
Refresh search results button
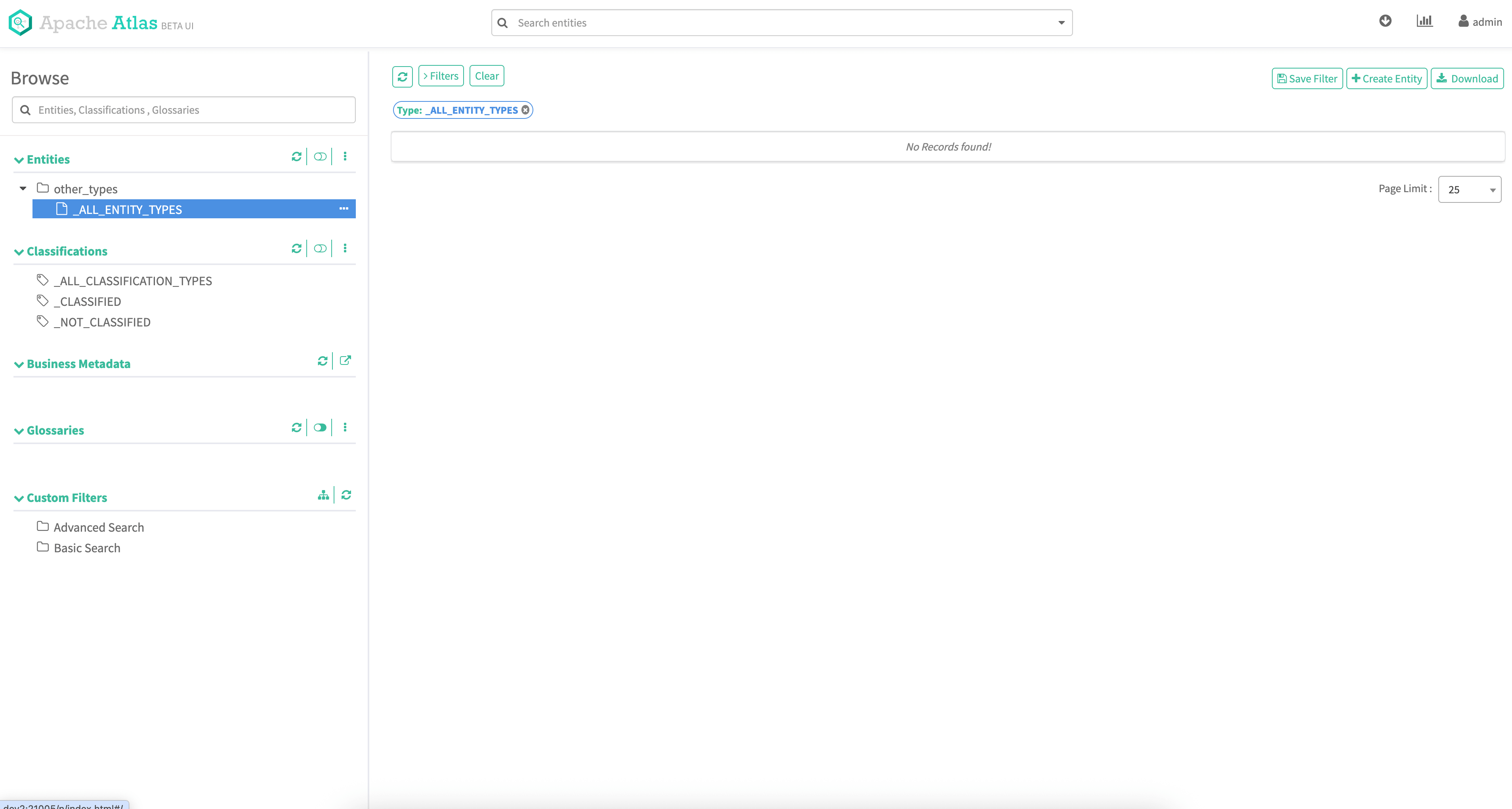(402, 76)
